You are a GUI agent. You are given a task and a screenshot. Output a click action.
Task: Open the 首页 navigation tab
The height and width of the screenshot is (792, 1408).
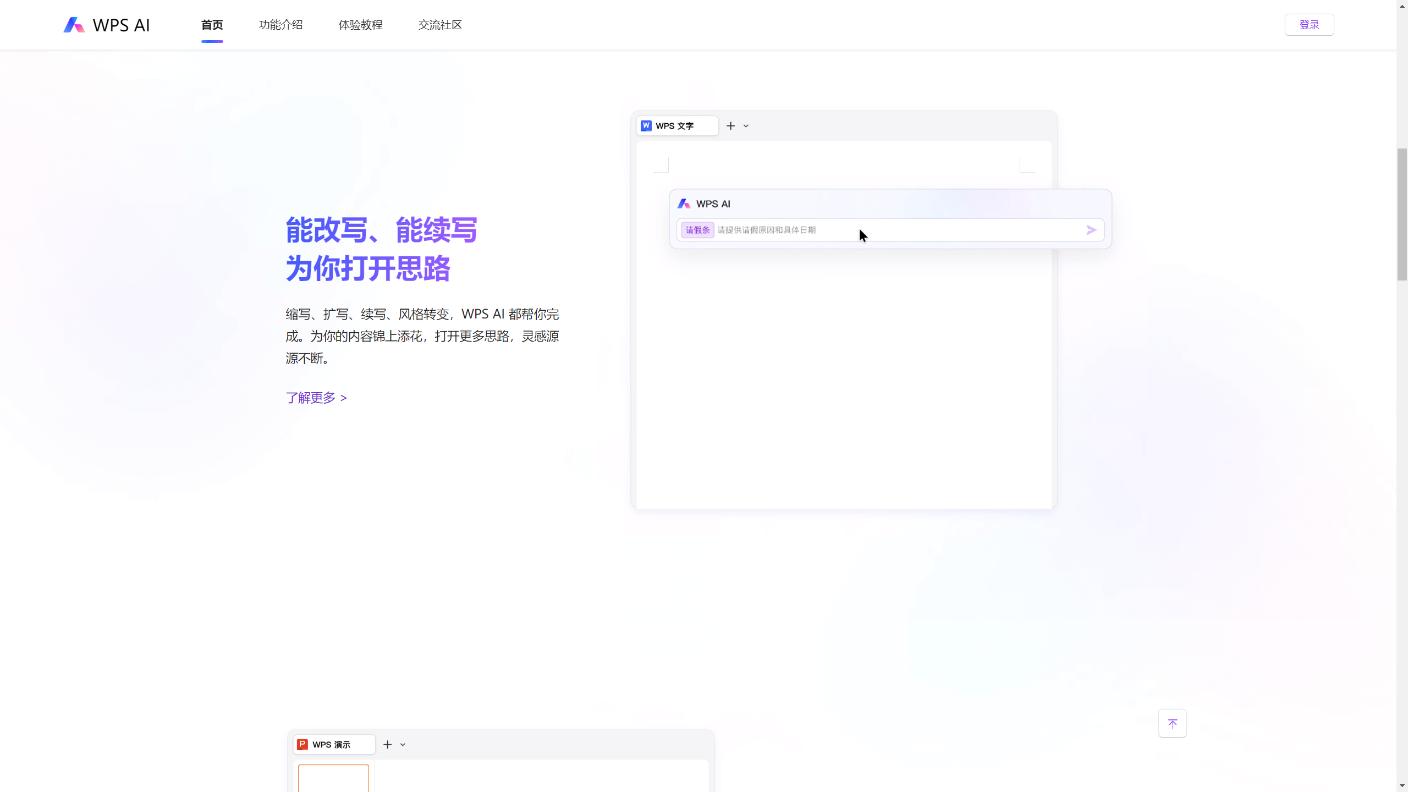tap(212, 25)
